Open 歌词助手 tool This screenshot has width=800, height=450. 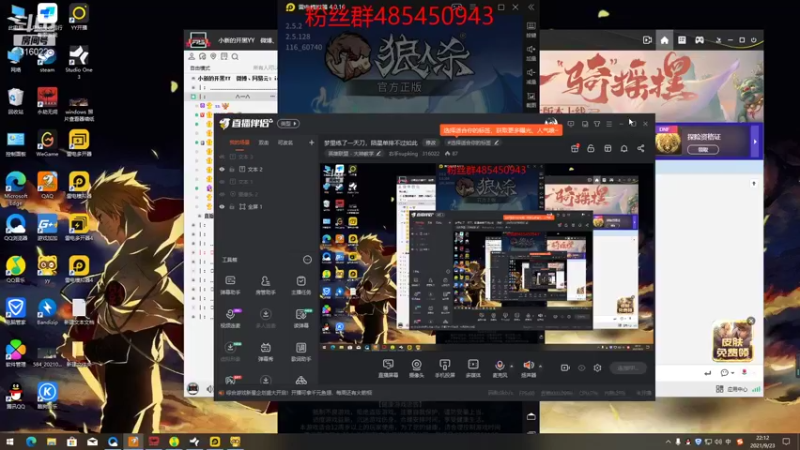(301, 352)
